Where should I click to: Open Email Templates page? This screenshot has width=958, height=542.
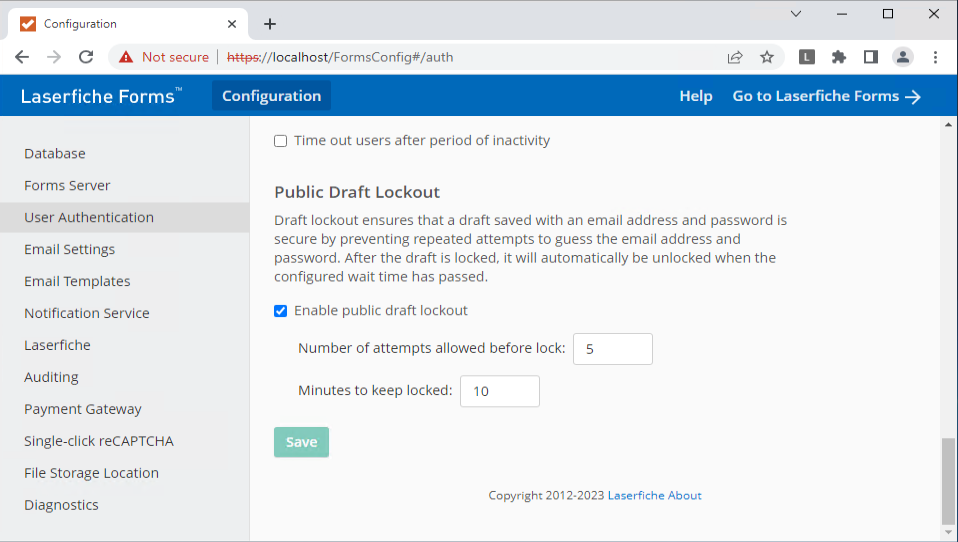pyautogui.click(x=125, y=281)
